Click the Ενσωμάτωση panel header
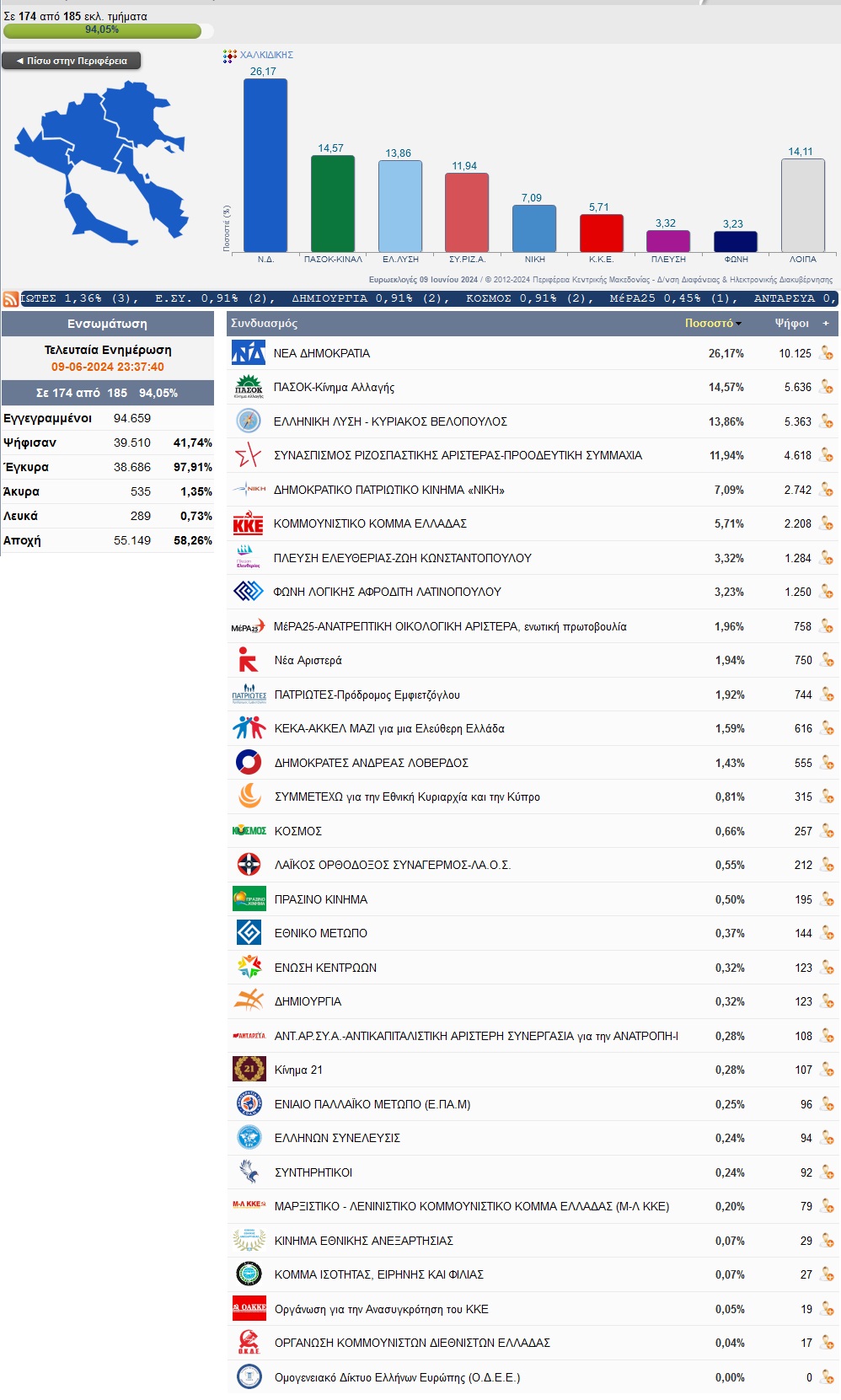This screenshot has width=841, height=1400. pos(107,324)
